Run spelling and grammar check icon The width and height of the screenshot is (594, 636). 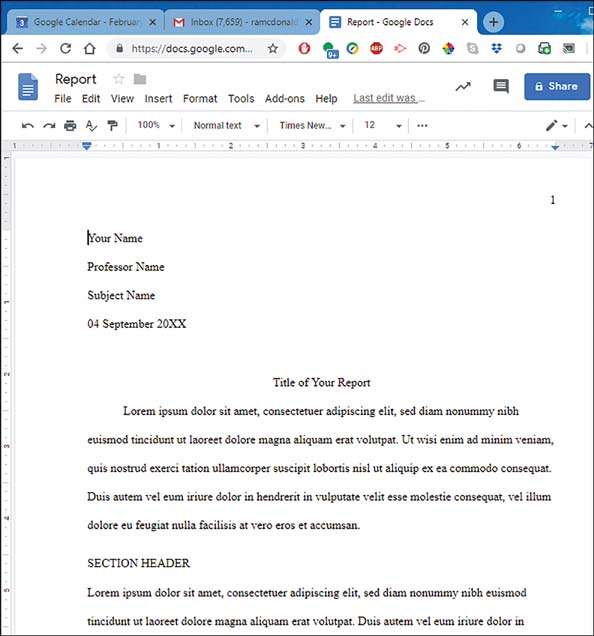click(91, 126)
